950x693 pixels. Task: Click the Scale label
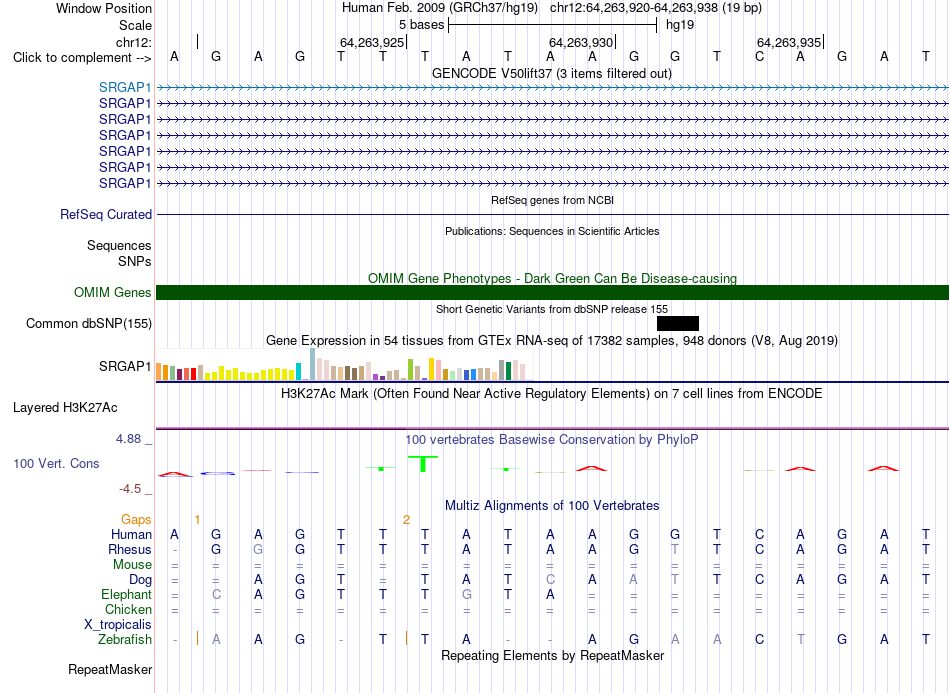coord(135,25)
